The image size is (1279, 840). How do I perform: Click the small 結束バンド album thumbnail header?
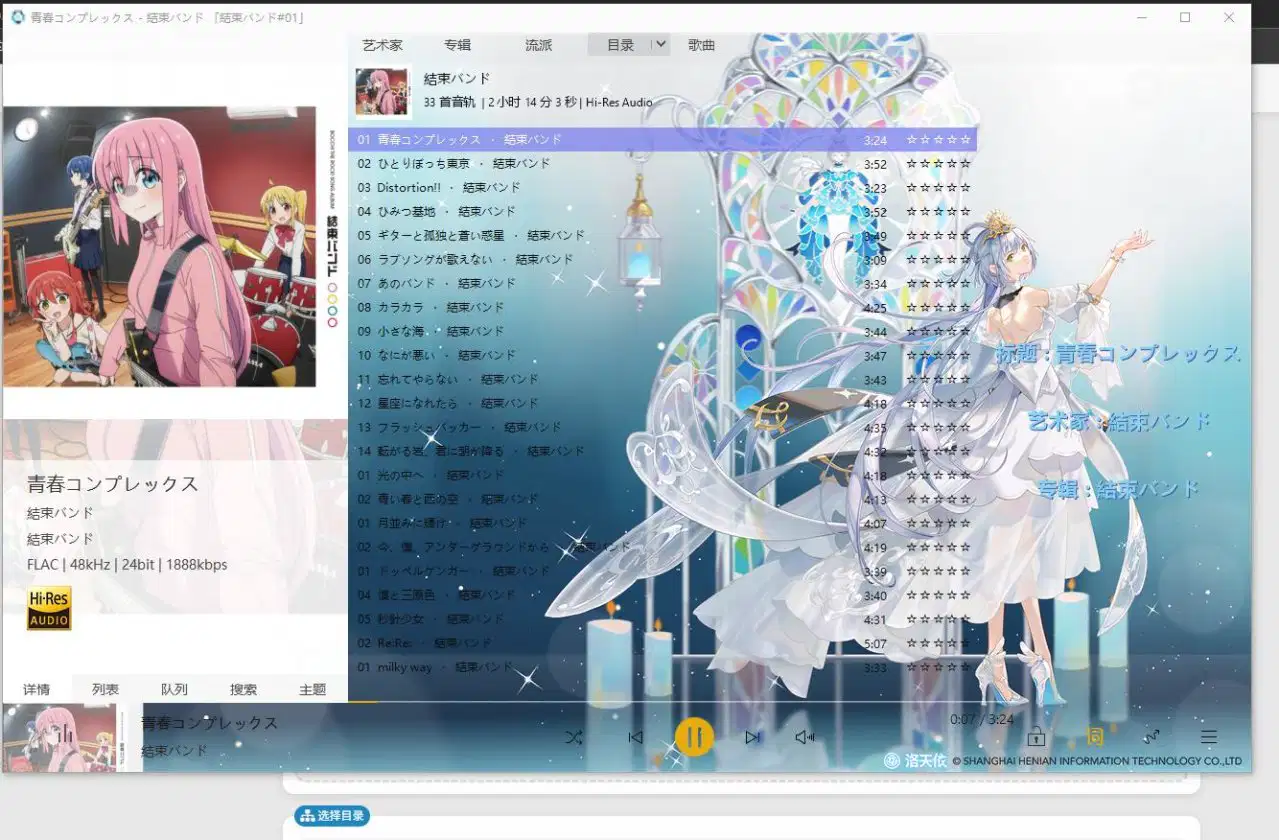point(383,91)
